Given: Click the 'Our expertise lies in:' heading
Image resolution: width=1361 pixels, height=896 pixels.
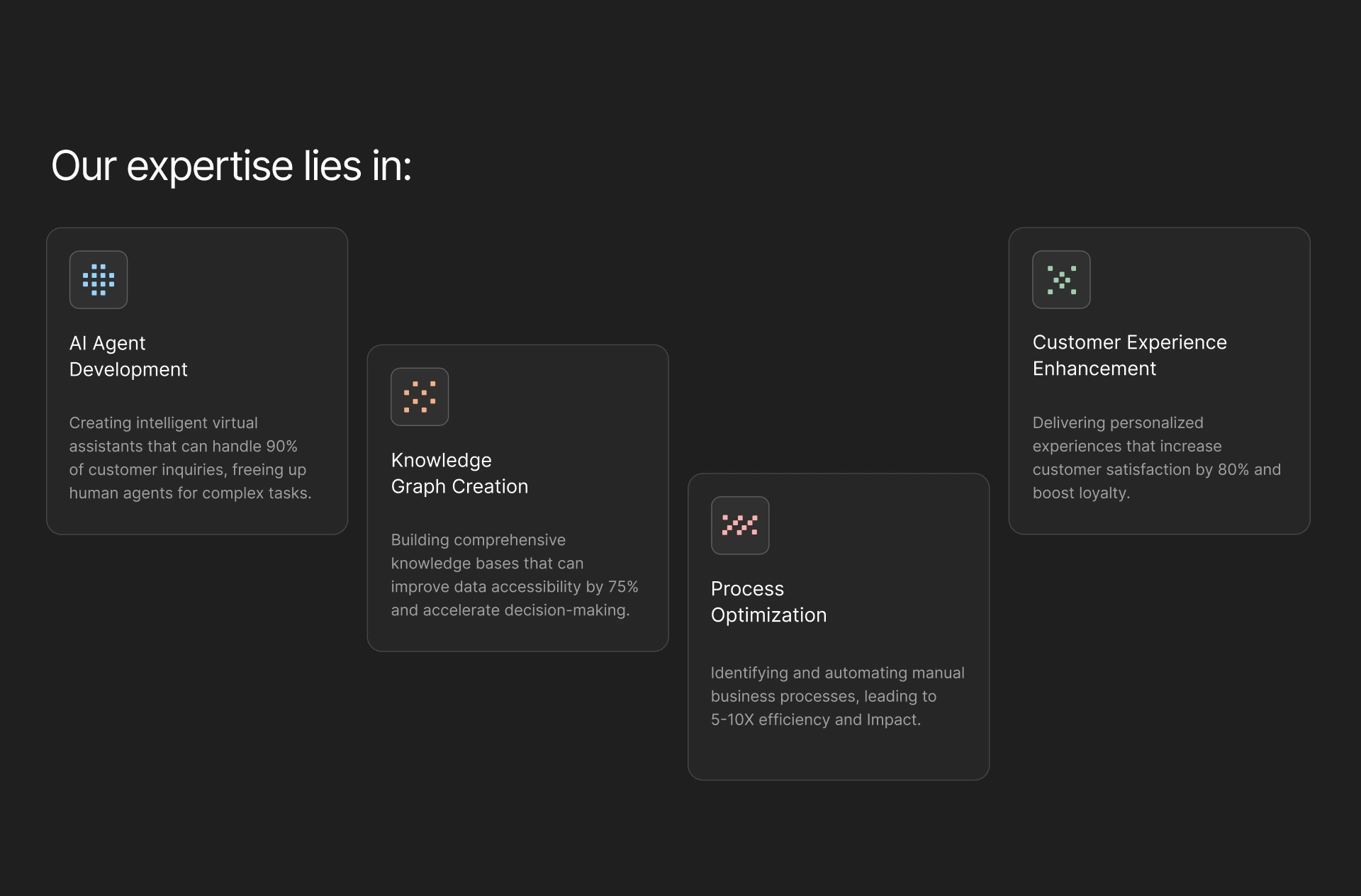Looking at the screenshot, I should pos(231,167).
